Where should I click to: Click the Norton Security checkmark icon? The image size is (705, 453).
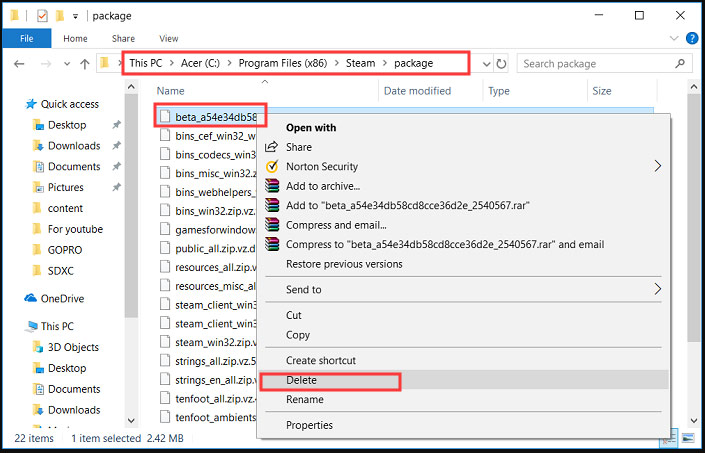(272, 166)
